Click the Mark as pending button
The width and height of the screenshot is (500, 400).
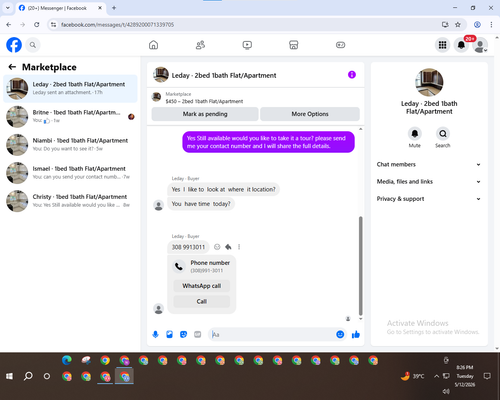click(205, 114)
